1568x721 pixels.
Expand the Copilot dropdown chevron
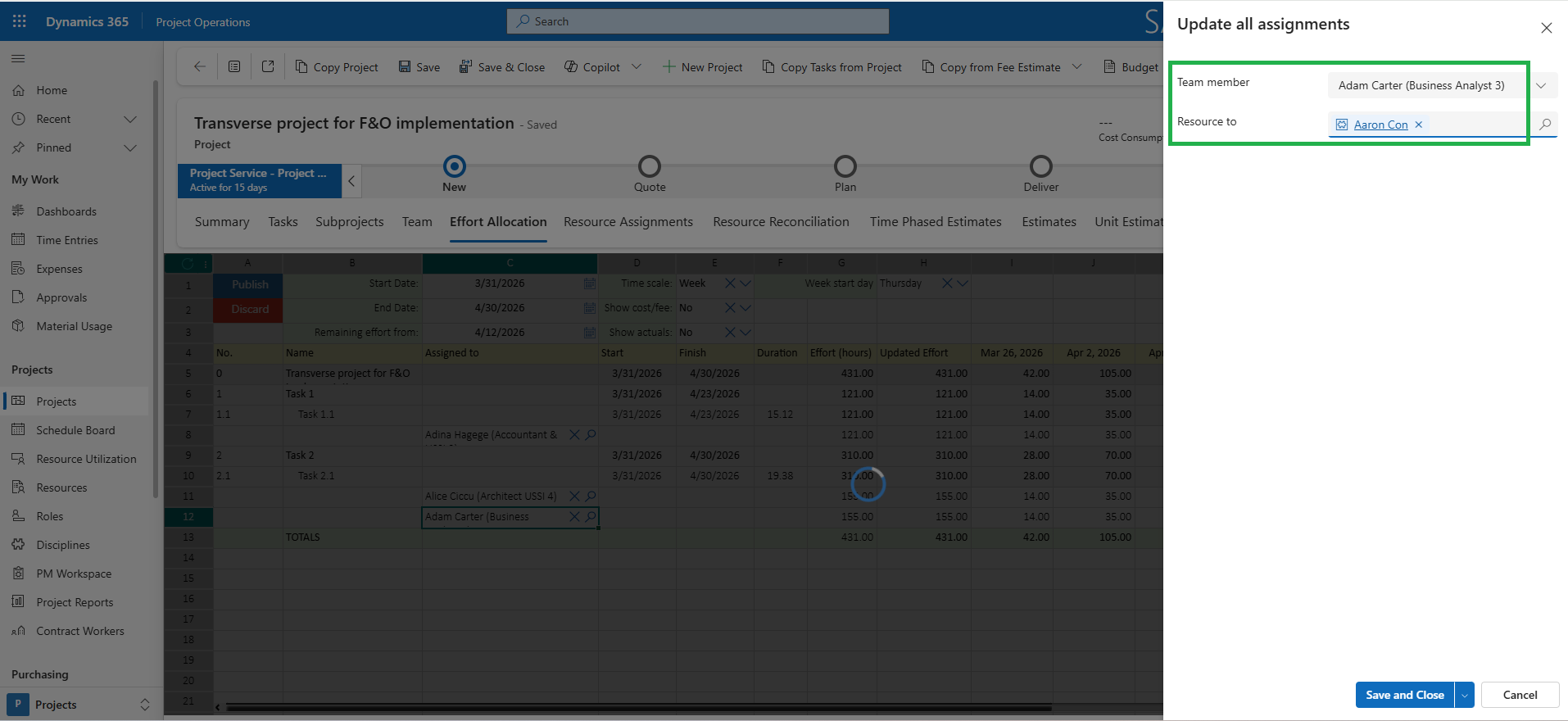tap(637, 67)
